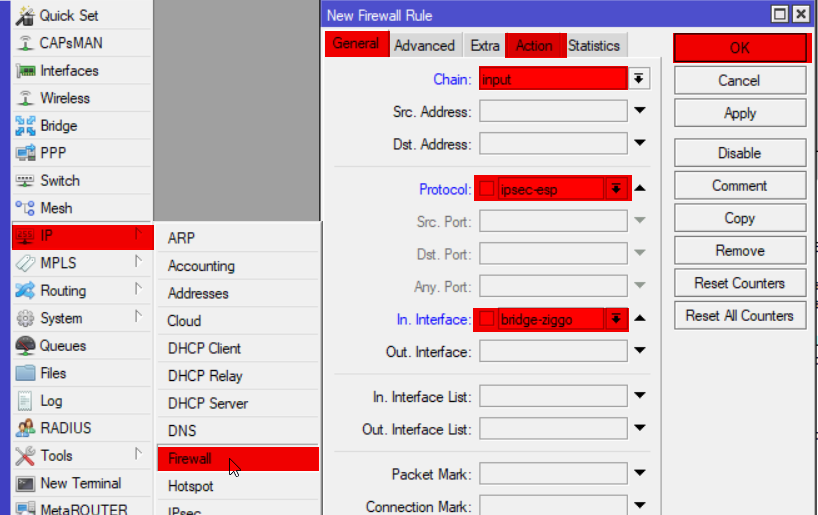The image size is (818, 515).
Task: Switch to the Action tab
Action: 534,45
